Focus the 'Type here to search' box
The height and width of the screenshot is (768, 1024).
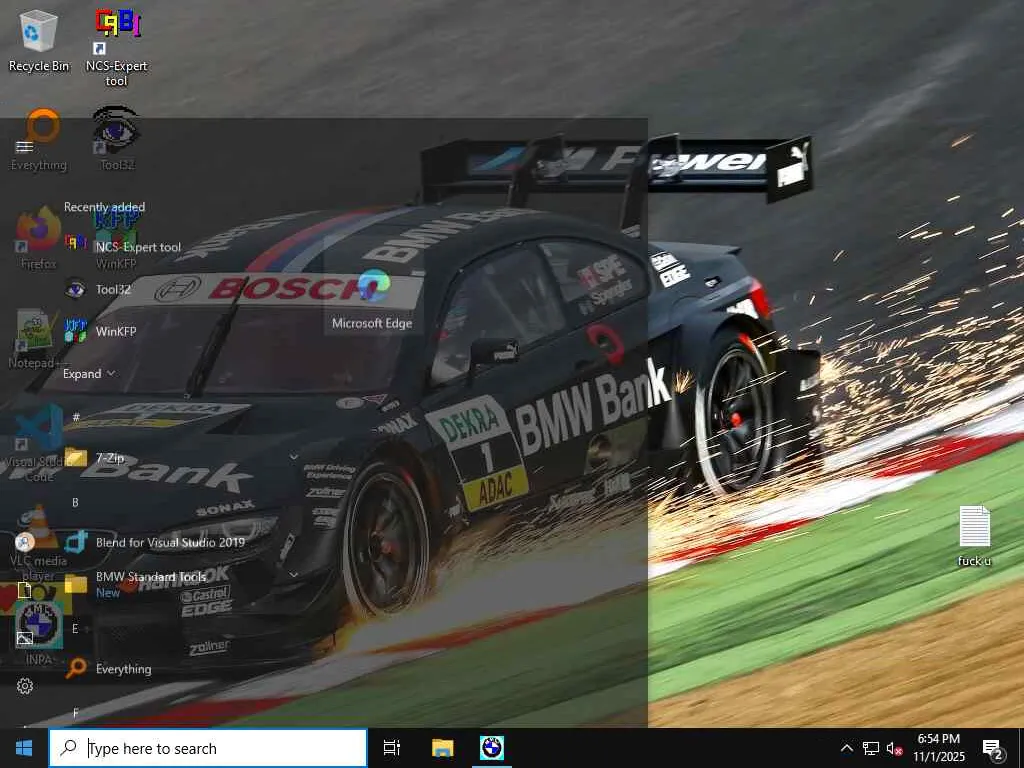click(208, 748)
